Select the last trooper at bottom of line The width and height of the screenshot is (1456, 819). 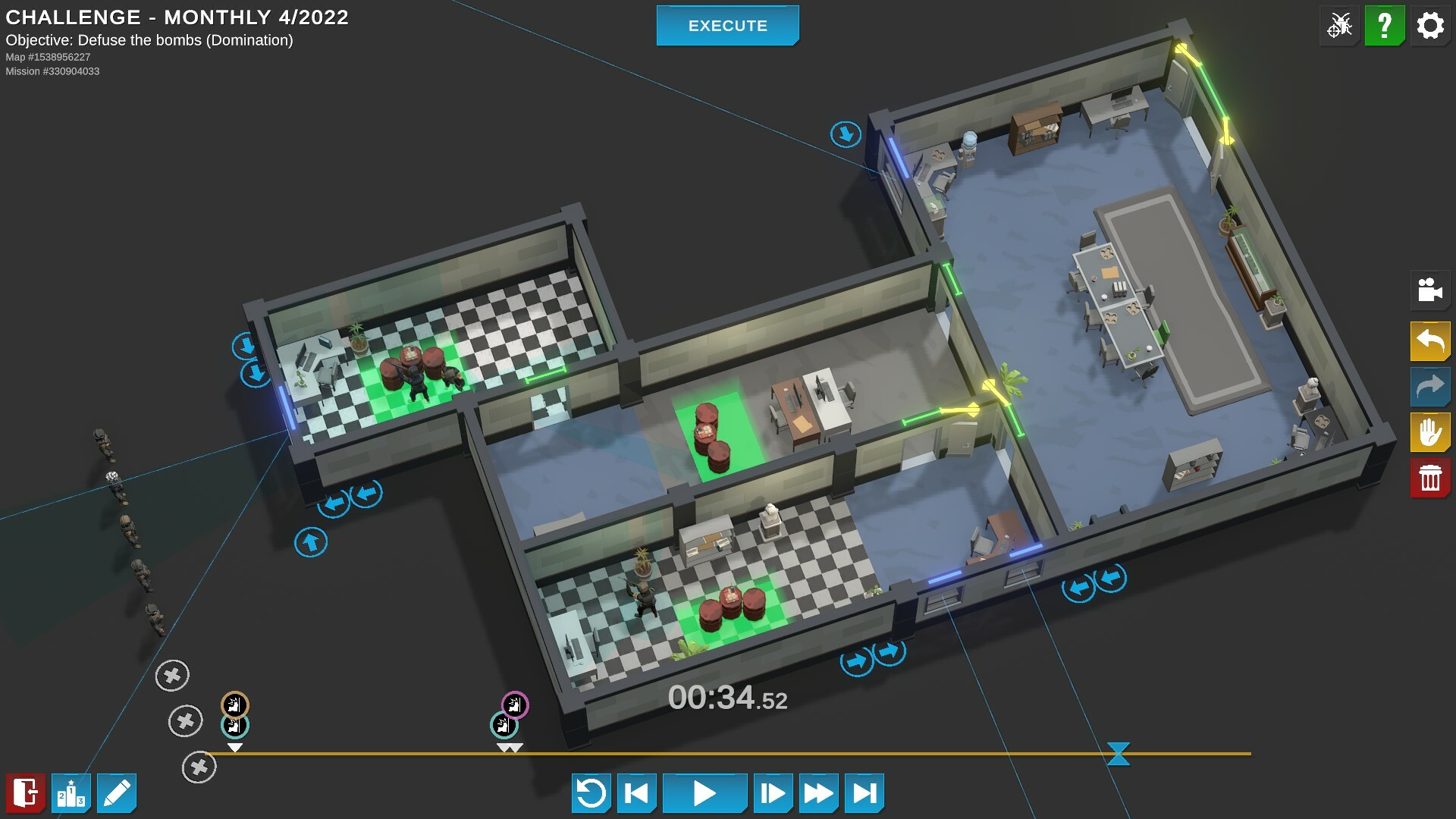155,619
